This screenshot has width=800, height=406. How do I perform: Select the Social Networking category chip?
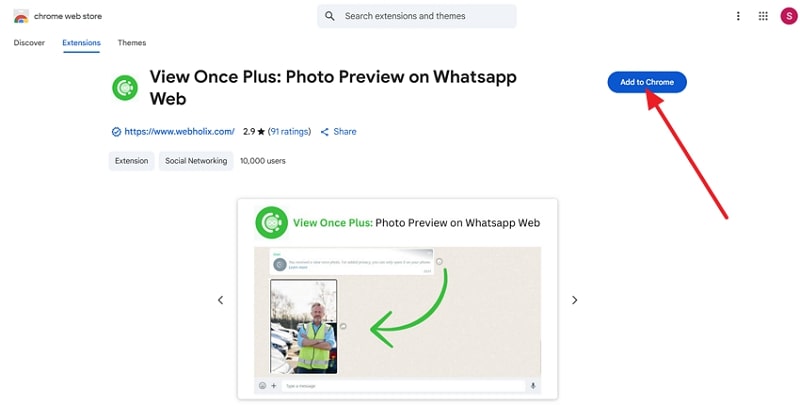click(x=196, y=161)
